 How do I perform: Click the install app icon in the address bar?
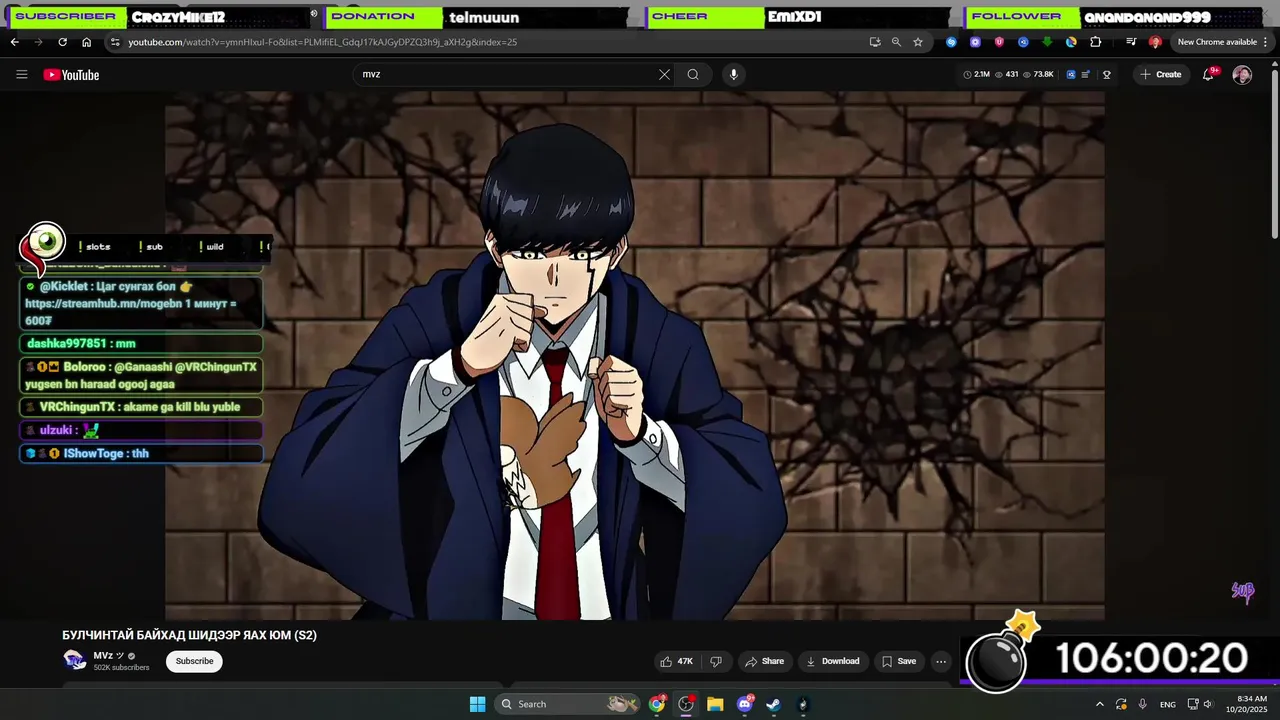(875, 42)
